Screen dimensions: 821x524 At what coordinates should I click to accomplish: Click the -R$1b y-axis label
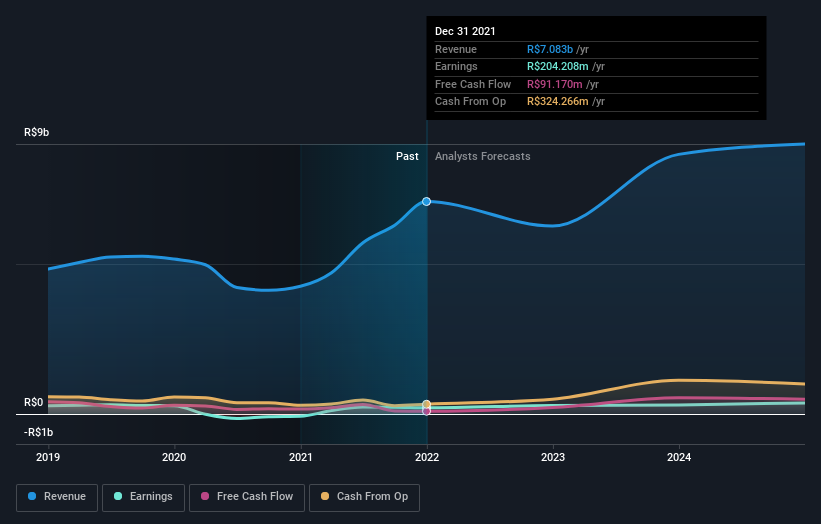38,432
